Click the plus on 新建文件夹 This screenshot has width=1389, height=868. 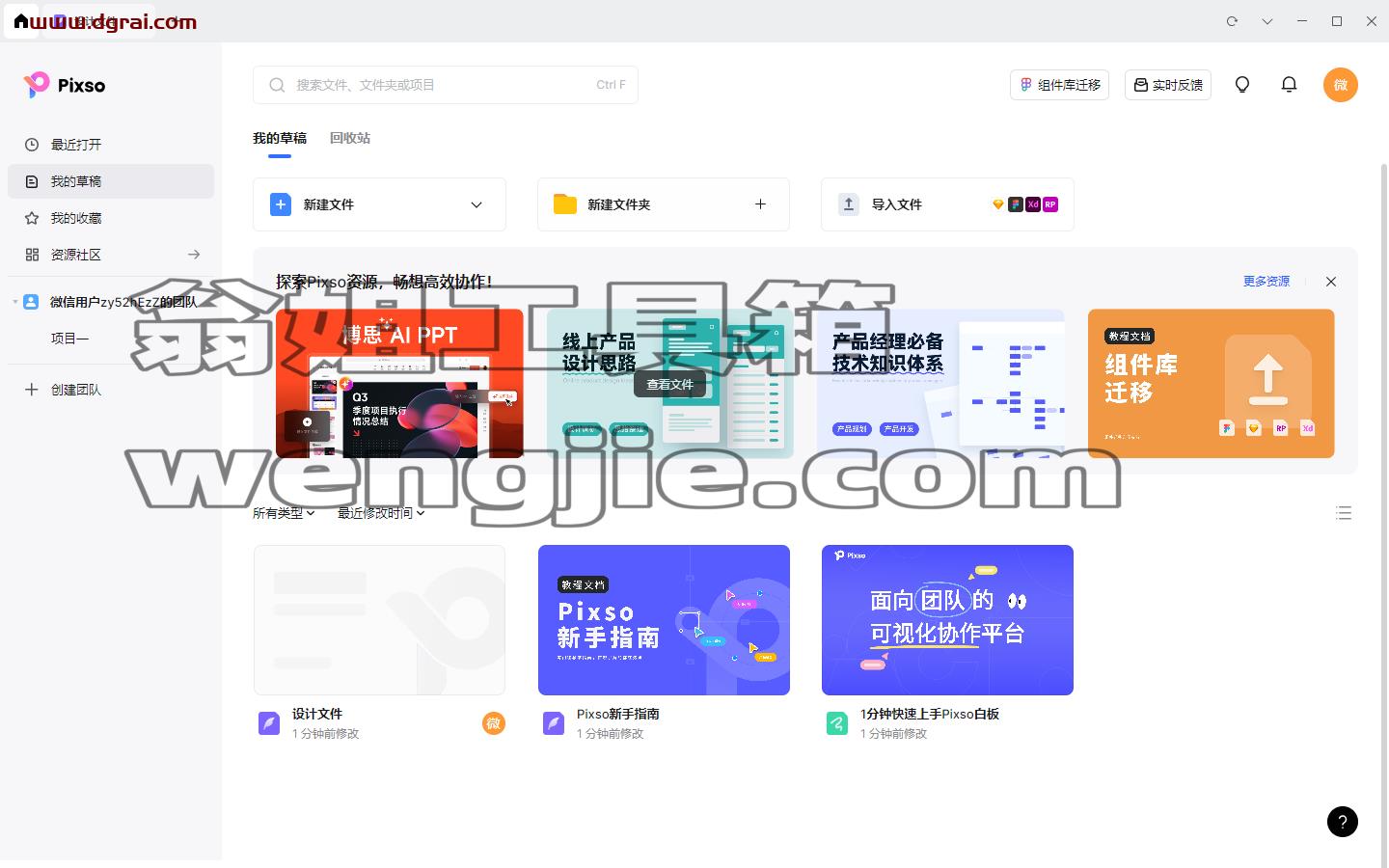pyautogui.click(x=760, y=204)
